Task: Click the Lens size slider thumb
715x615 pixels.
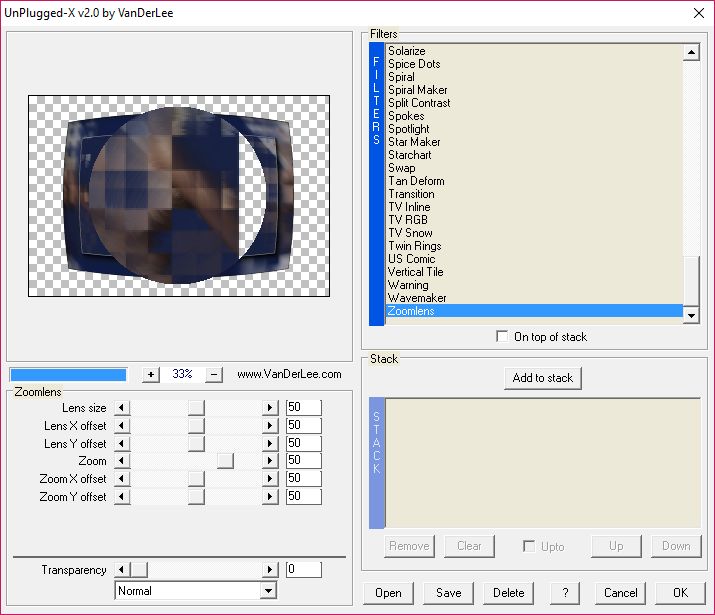Action: click(x=196, y=408)
